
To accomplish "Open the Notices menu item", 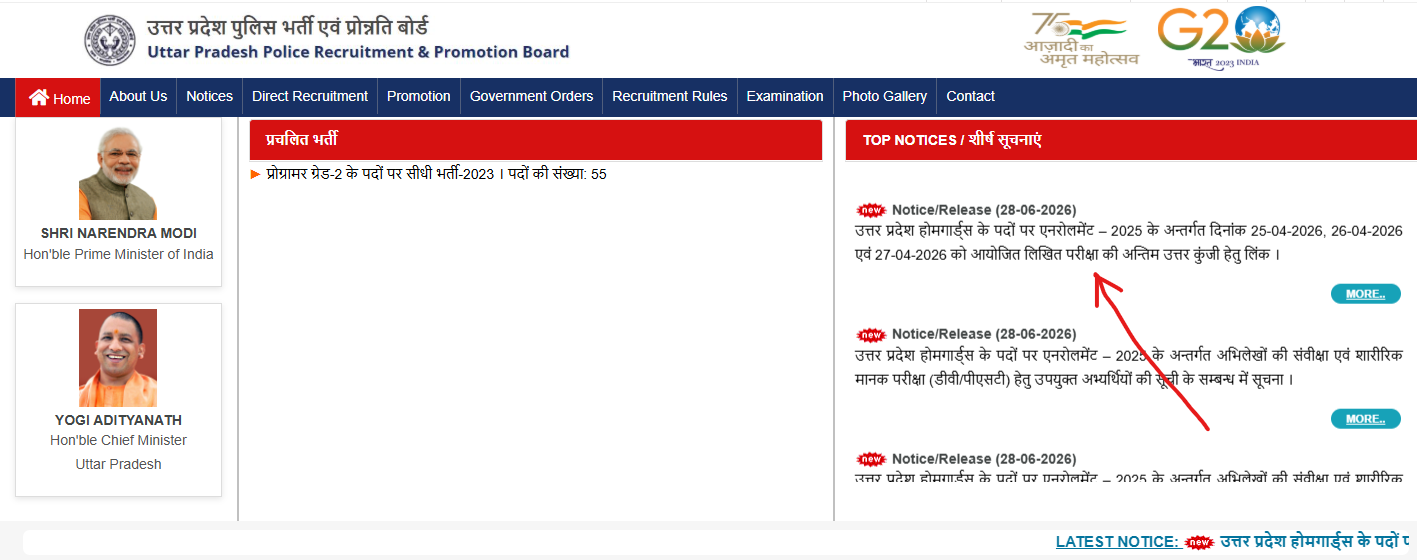I will click(x=209, y=96).
